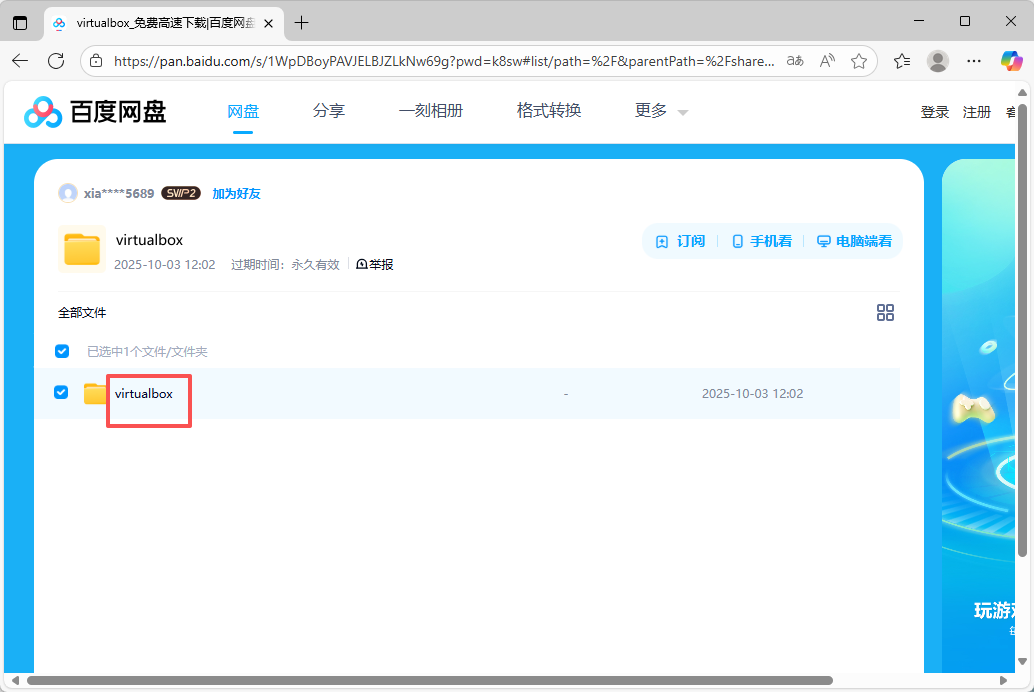Switch to grid view icon
Image resolution: width=1034 pixels, height=692 pixels.
coord(885,313)
